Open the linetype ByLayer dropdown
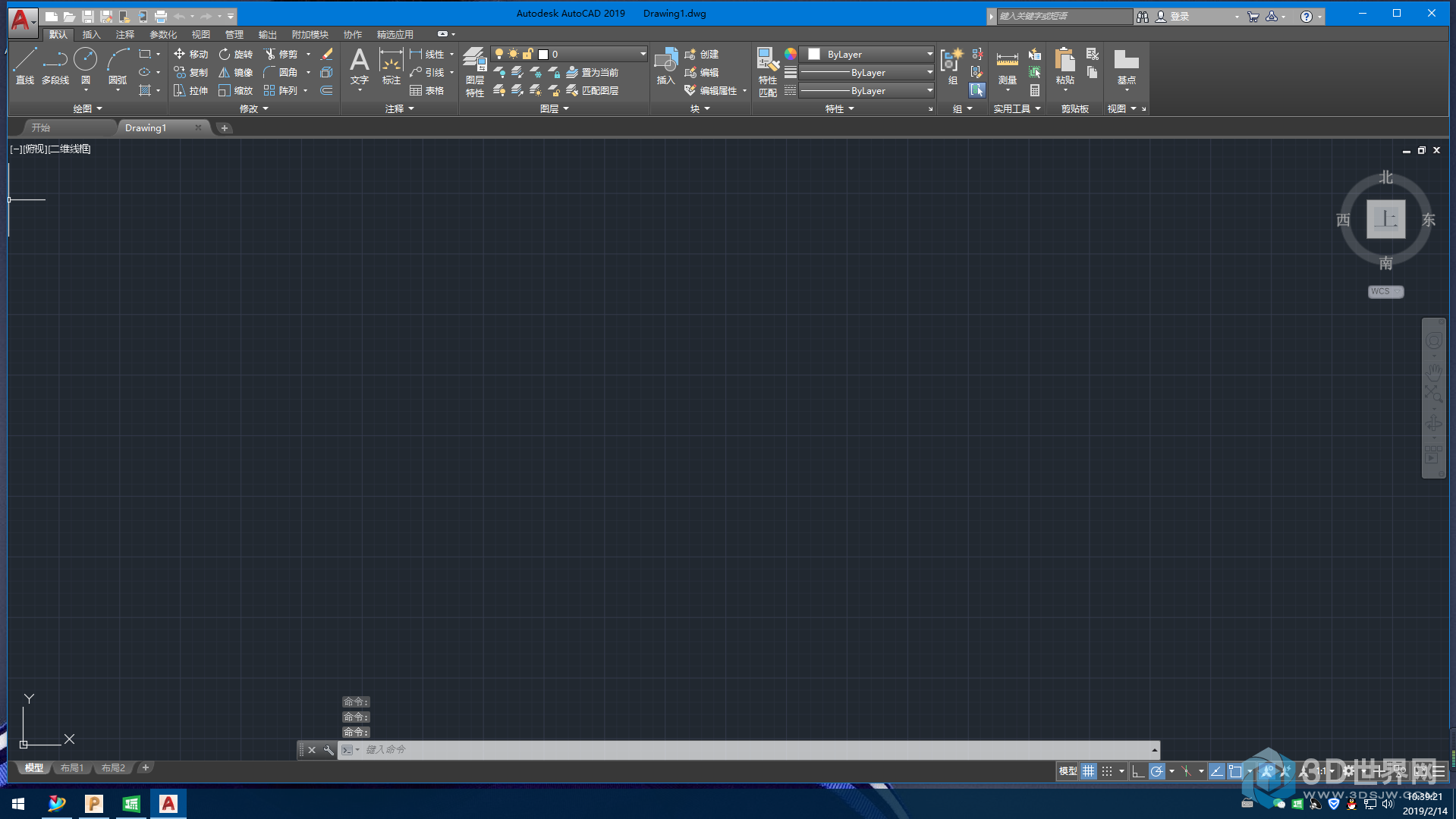The image size is (1456, 819). [867, 90]
